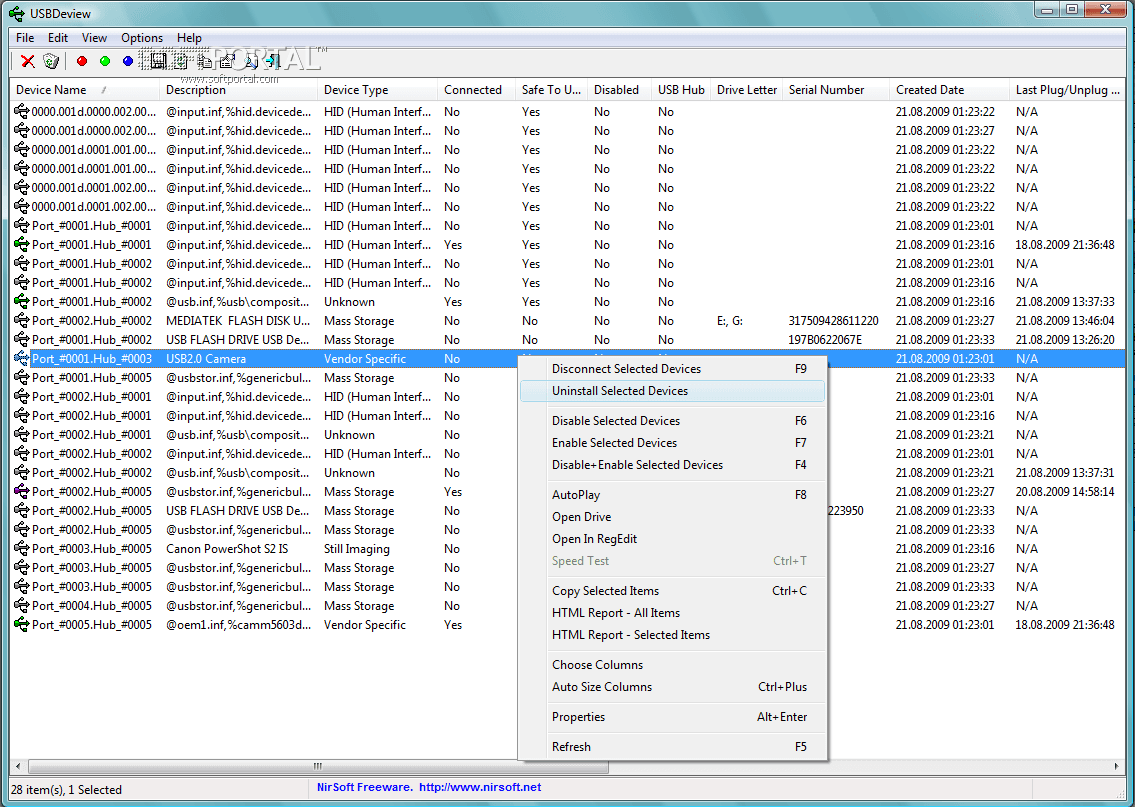The height and width of the screenshot is (807, 1135).
Task: Click the '@oem1.inf,%camm5603d...' description cell
Action: point(239,625)
